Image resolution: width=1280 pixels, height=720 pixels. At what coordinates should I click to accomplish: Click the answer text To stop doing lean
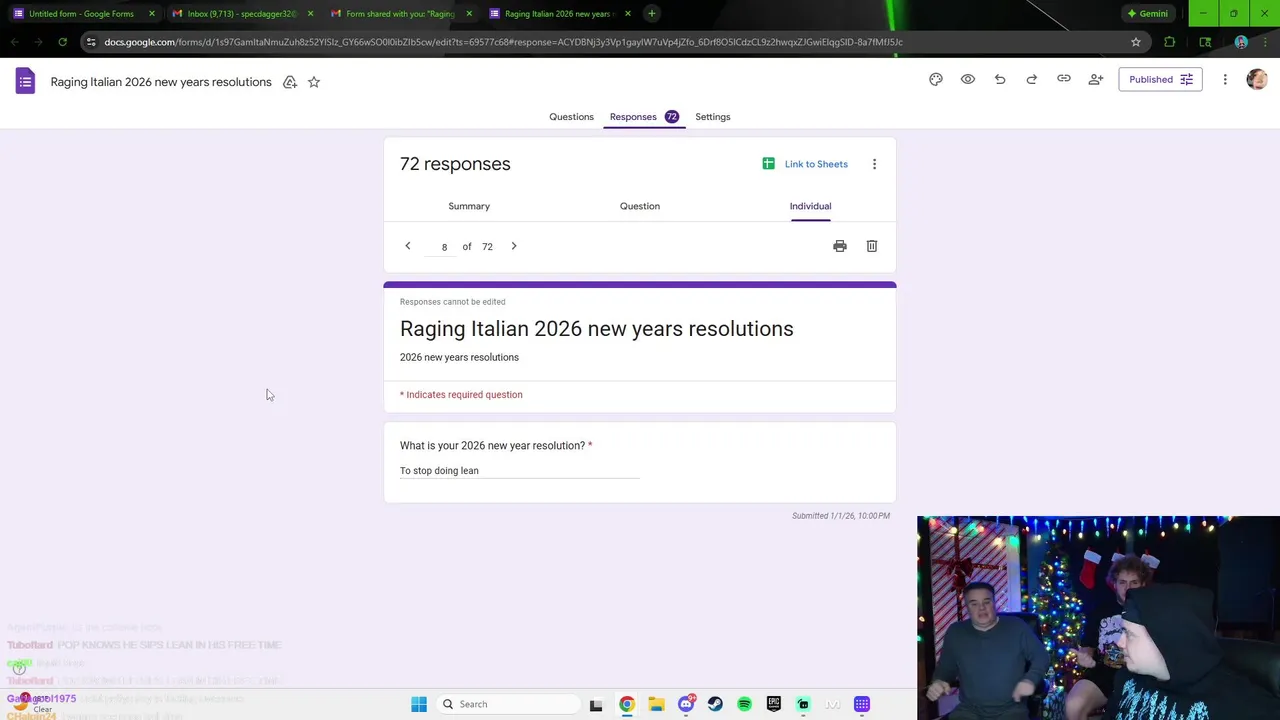tap(439, 471)
